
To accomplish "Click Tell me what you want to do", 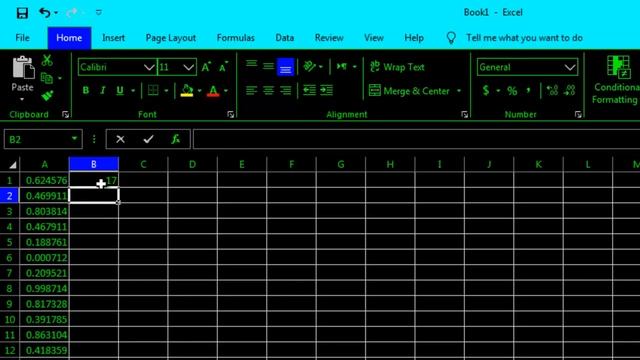I will point(524,38).
